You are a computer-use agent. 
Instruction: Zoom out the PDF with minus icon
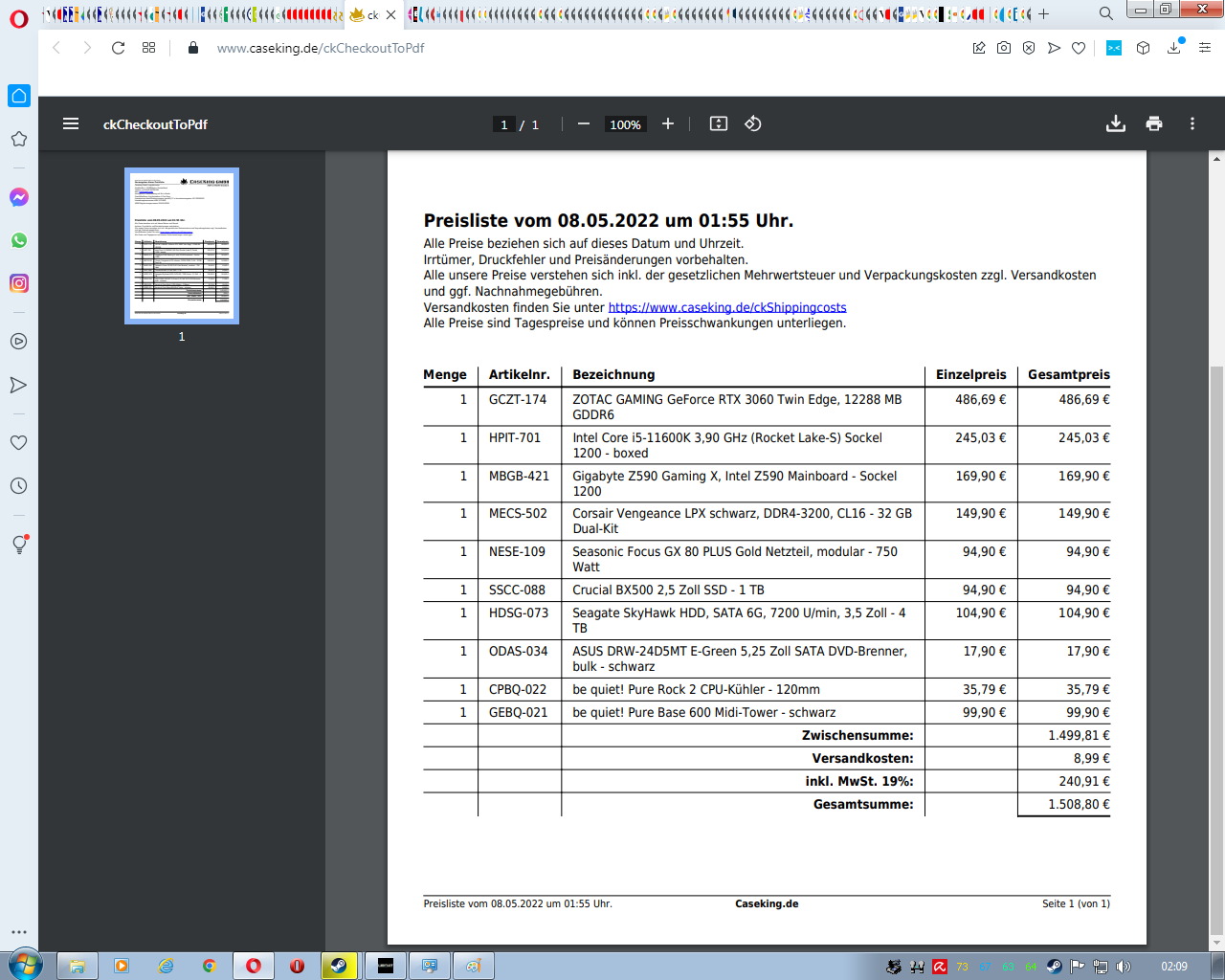tap(583, 123)
